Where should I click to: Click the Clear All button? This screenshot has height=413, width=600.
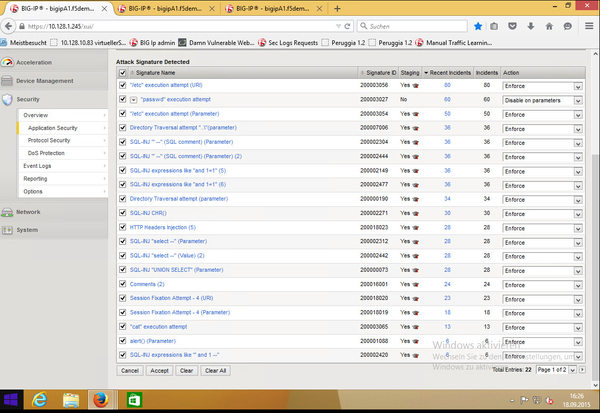(215, 371)
